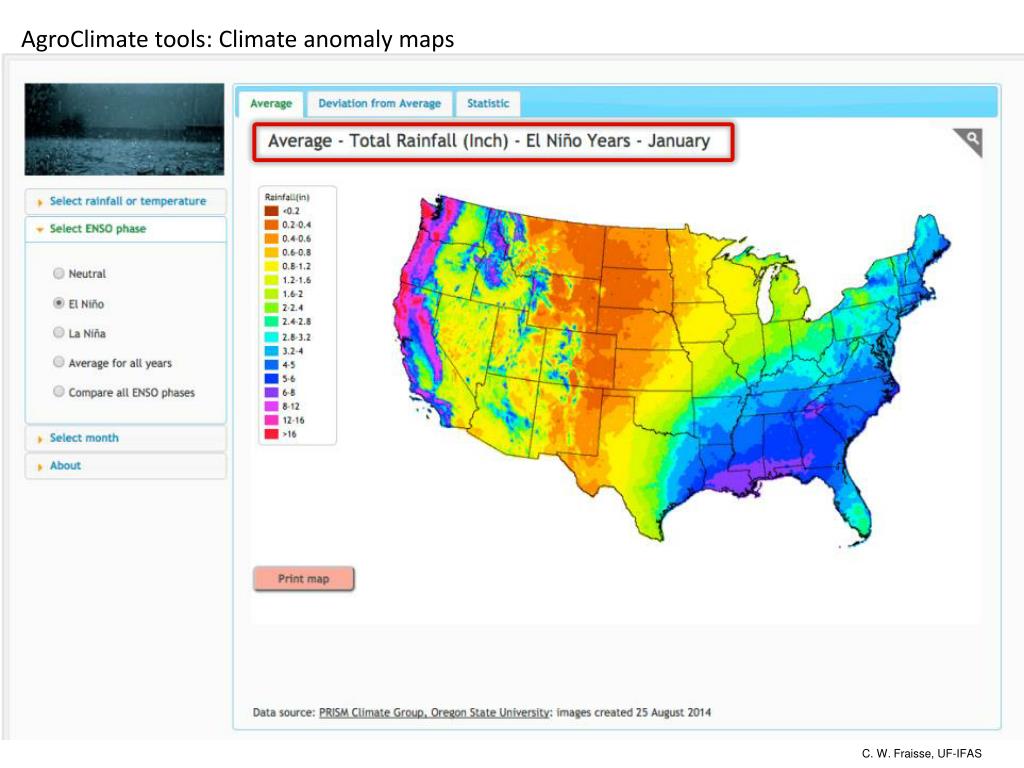Expand the Select month section
Screen dimensions: 1024x768
click(x=126, y=438)
